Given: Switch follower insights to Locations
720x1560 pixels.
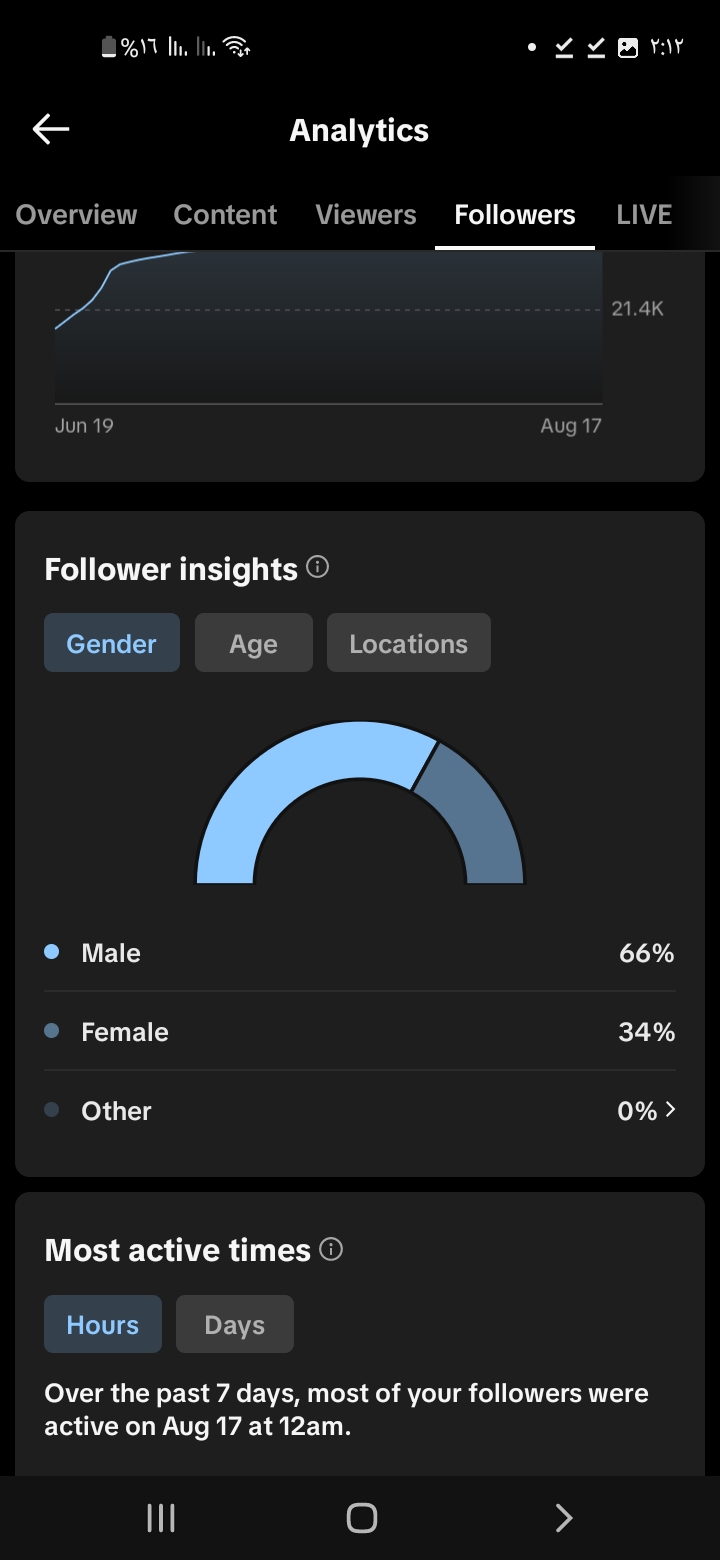Looking at the screenshot, I should coord(409,643).
